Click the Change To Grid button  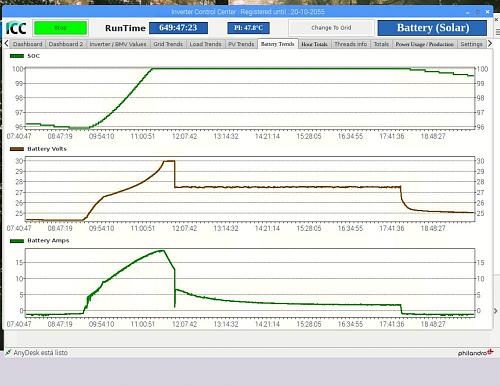tap(331, 28)
